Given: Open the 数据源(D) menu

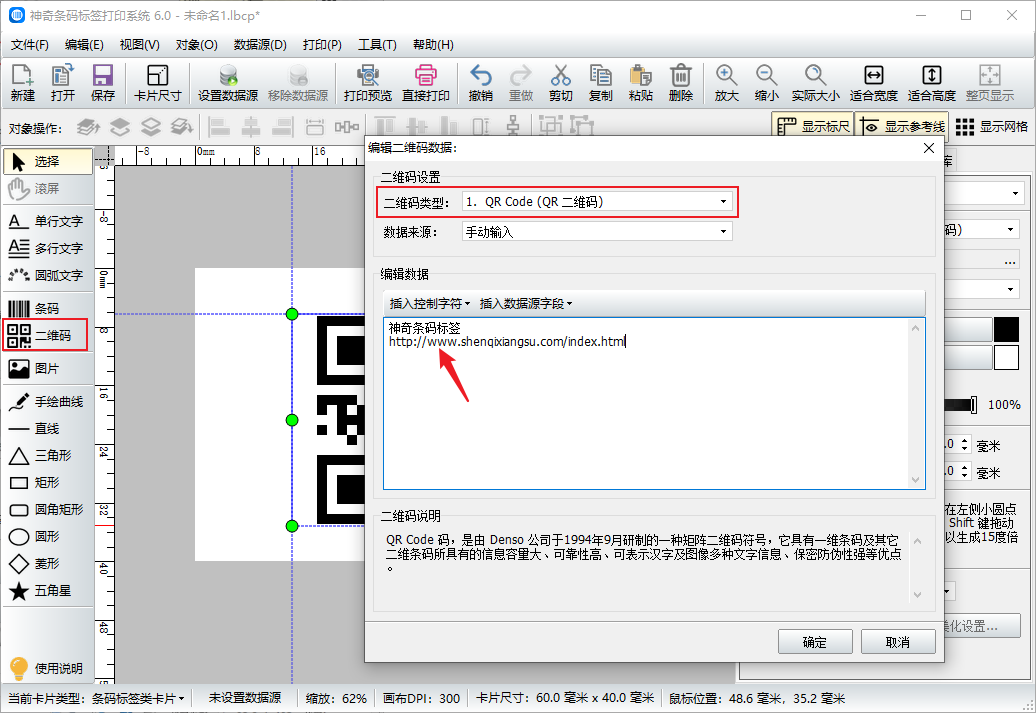Looking at the screenshot, I should 260,45.
